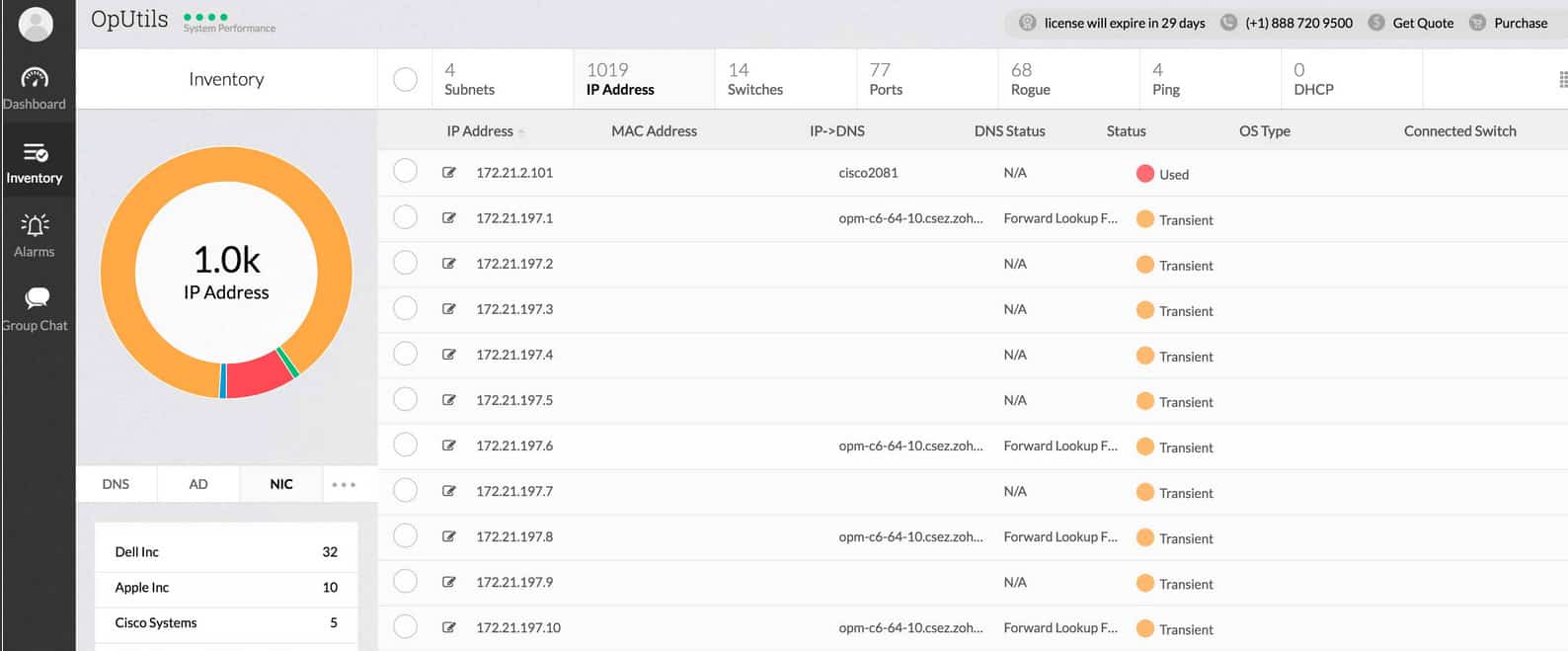Click the Purchase link
Viewport: 1568px width, 651px height.
tap(1521, 23)
